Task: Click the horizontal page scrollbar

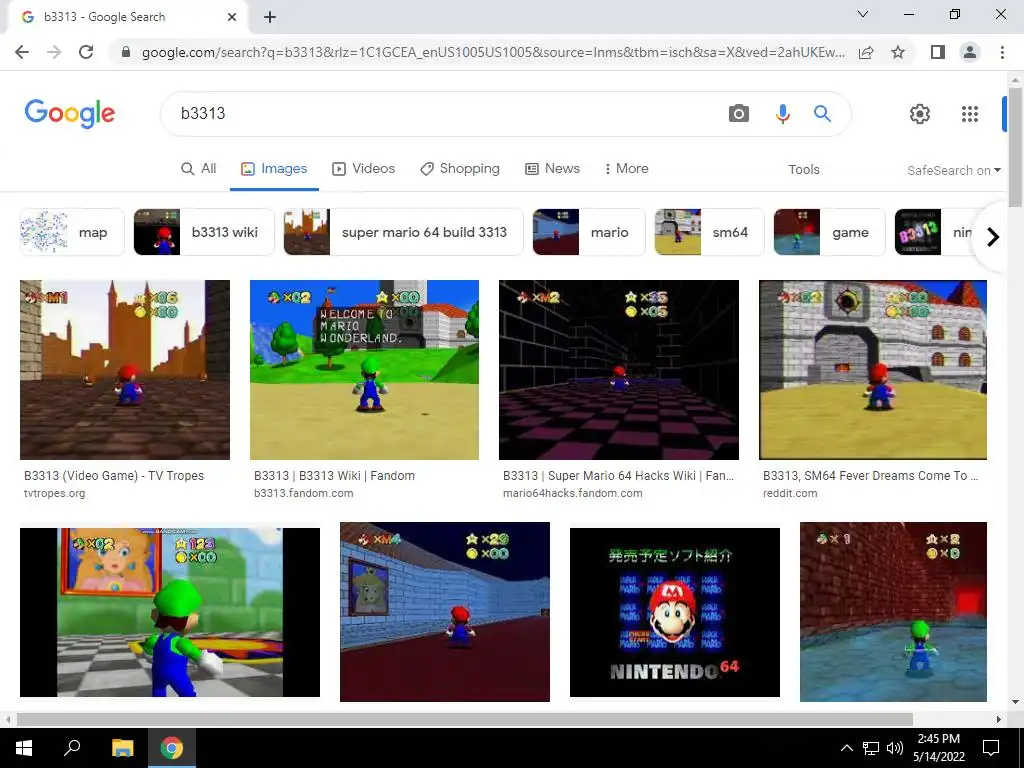Action: point(464,719)
